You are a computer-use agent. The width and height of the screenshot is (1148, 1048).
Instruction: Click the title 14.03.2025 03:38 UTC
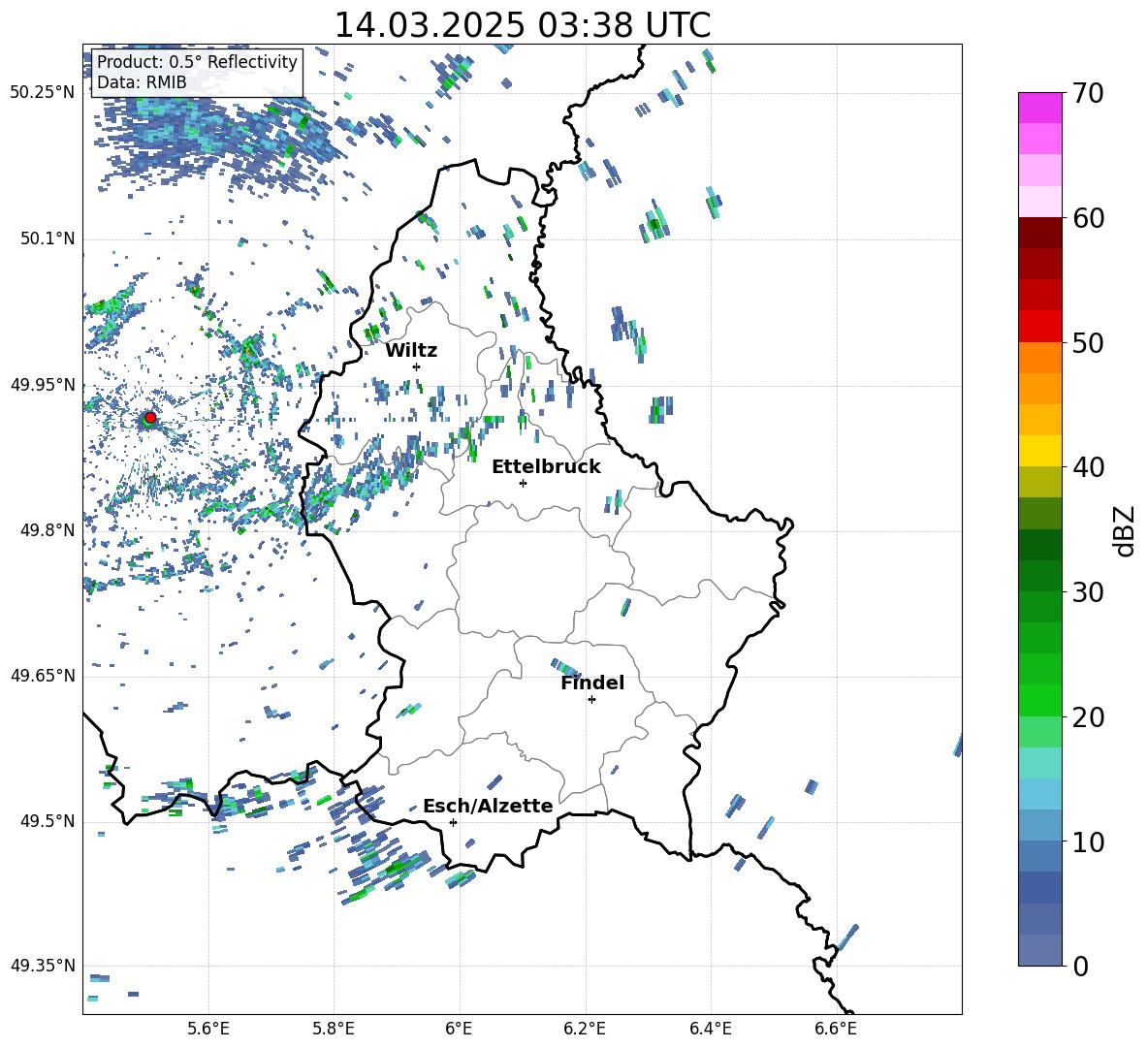(523, 25)
